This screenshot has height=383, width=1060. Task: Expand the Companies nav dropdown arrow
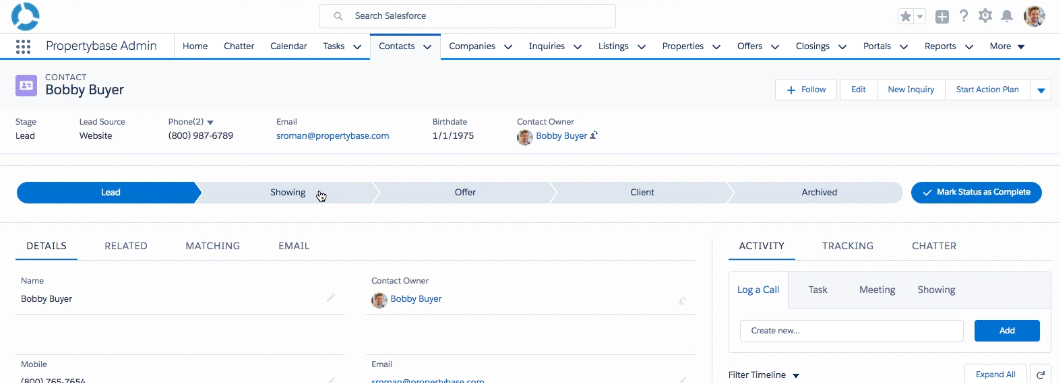(508, 47)
